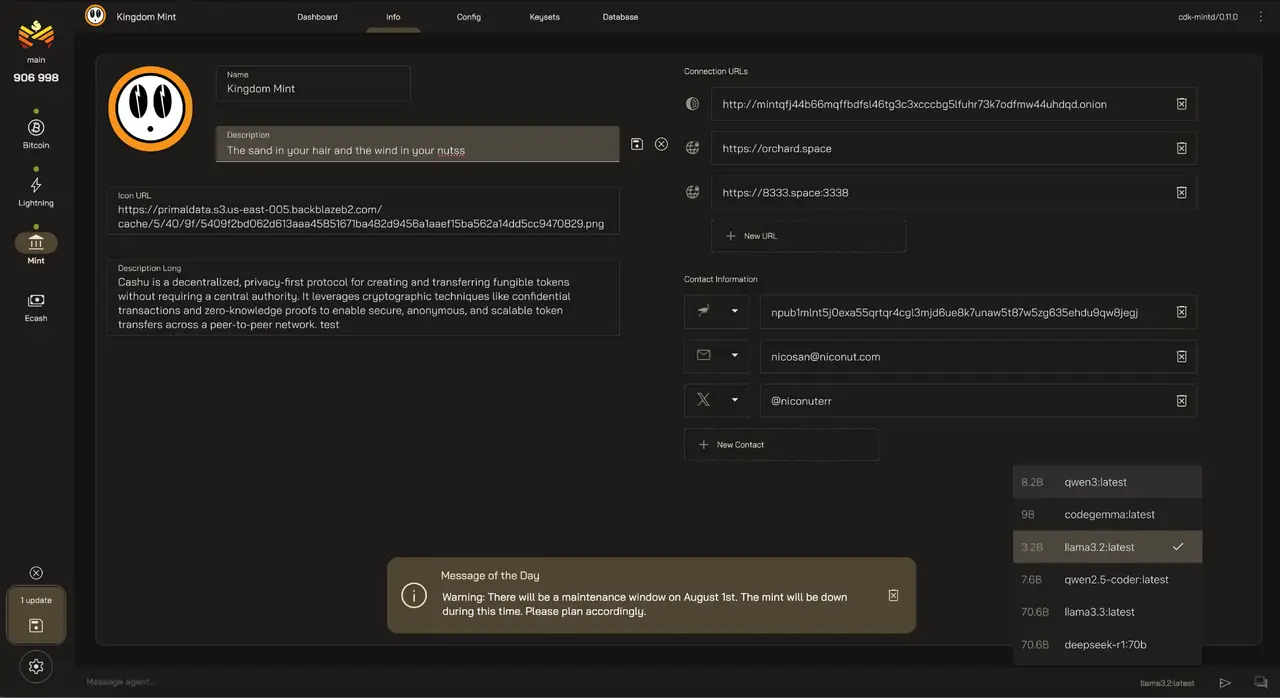The width and height of the screenshot is (1280, 698).
Task: Open the kebab menu at top-right
Action: point(1261,16)
